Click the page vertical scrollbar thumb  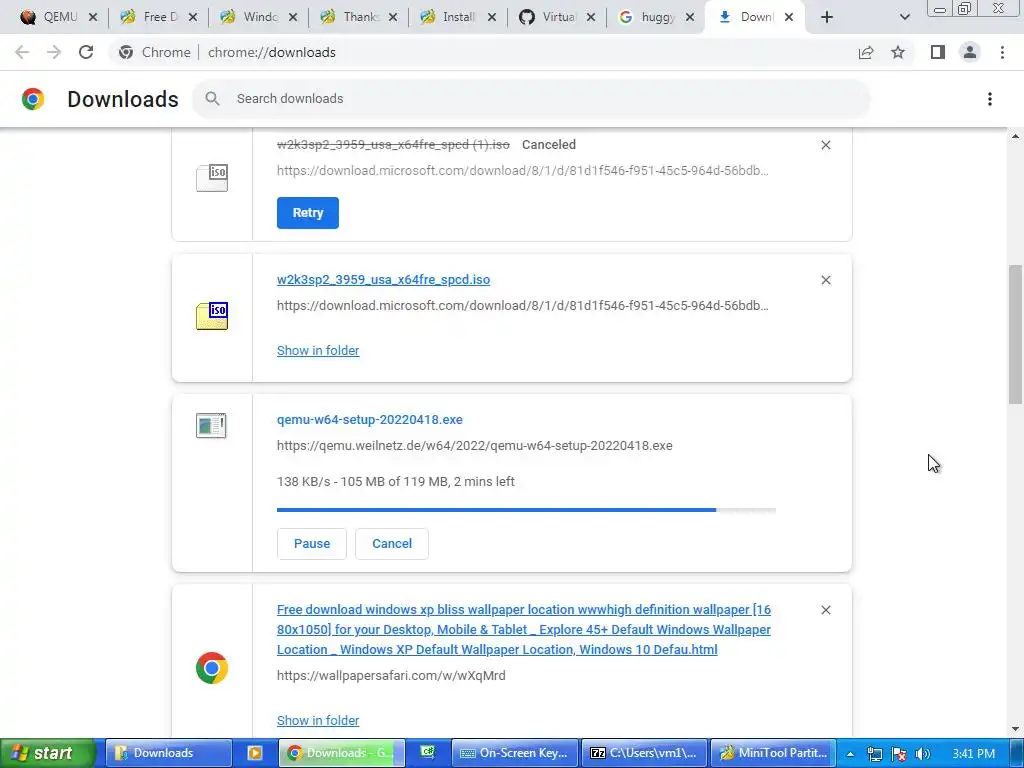[1015, 334]
